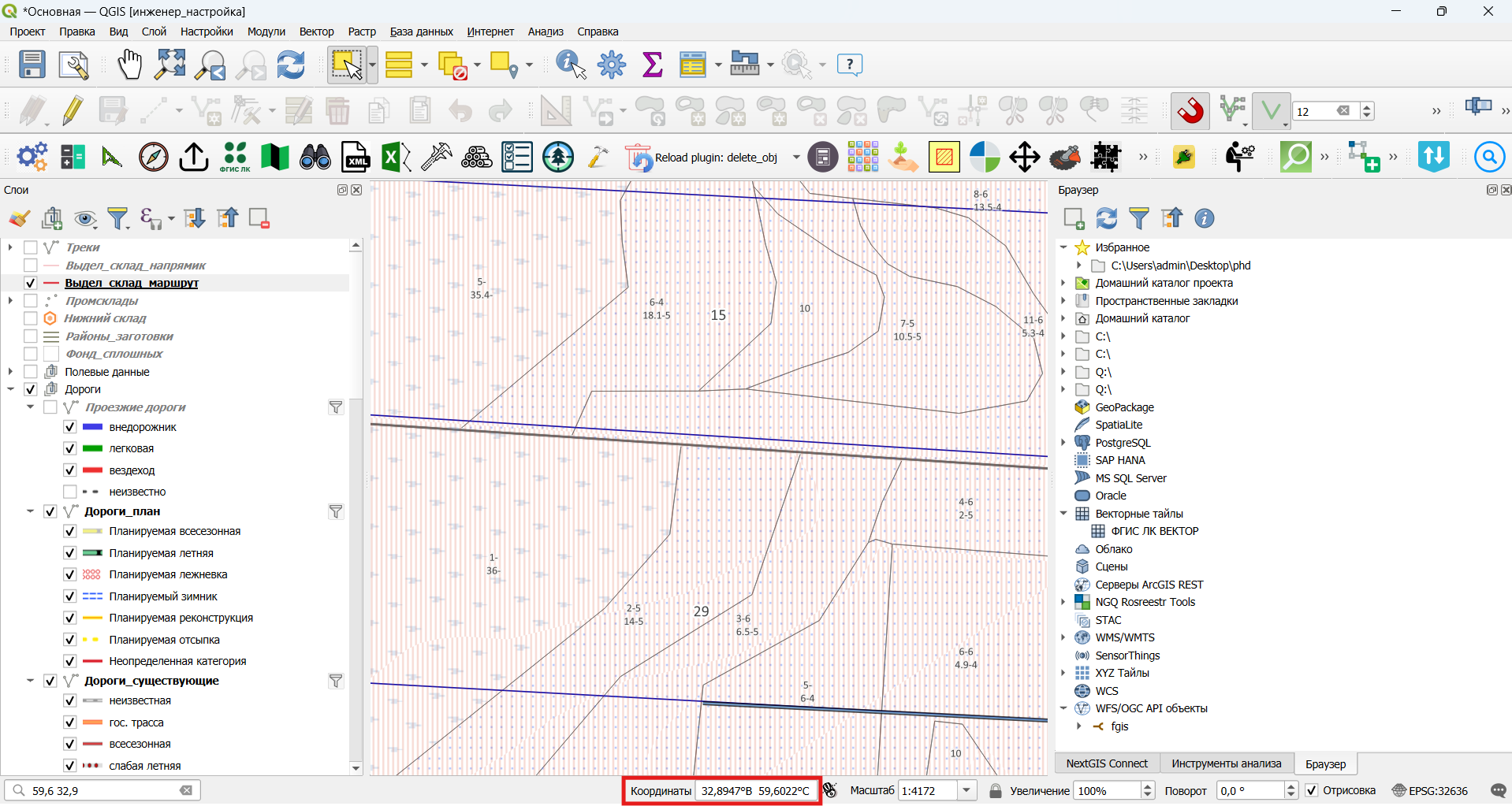Open the Масштаб scale dropdown
The height and width of the screenshot is (806, 1512).
[x=966, y=790]
